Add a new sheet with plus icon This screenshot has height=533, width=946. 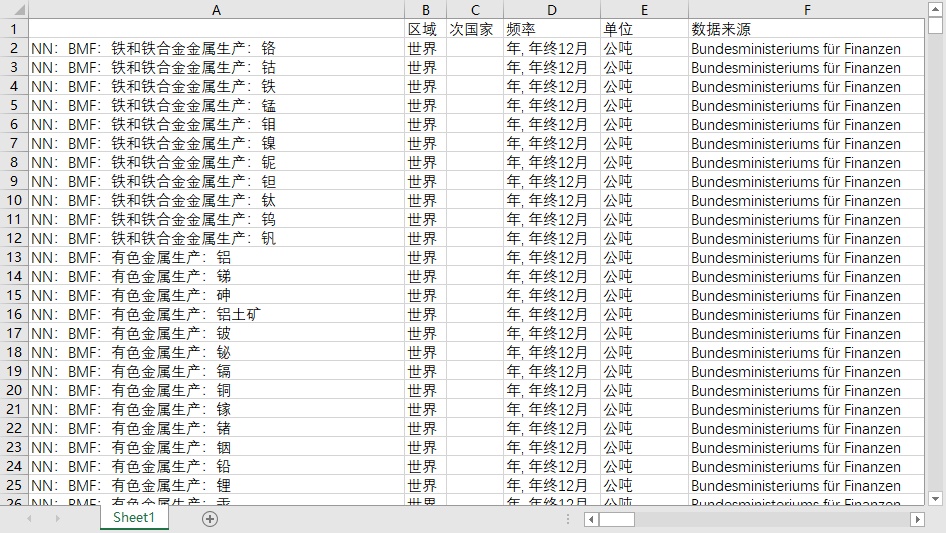pyautogui.click(x=210, y=519)
